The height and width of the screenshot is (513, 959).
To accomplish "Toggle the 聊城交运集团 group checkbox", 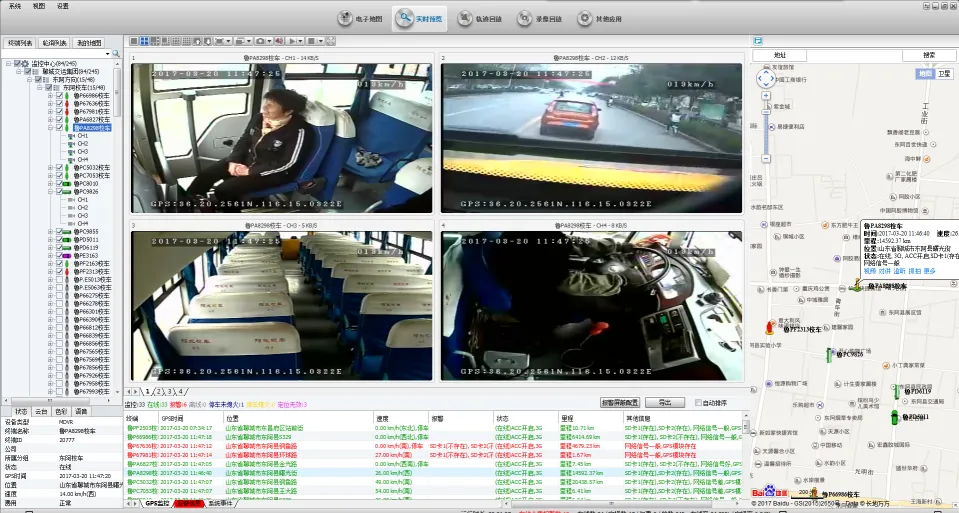I will click(28, 72).
